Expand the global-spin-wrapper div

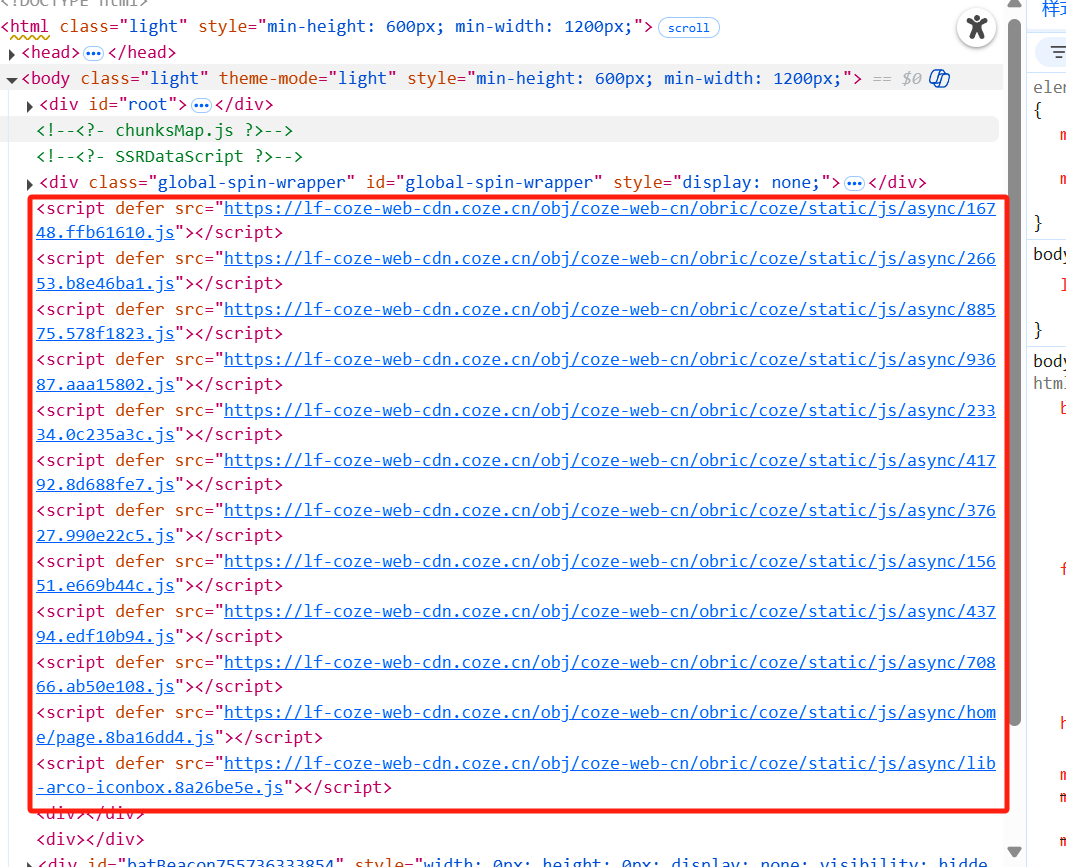tap(29, 184)
